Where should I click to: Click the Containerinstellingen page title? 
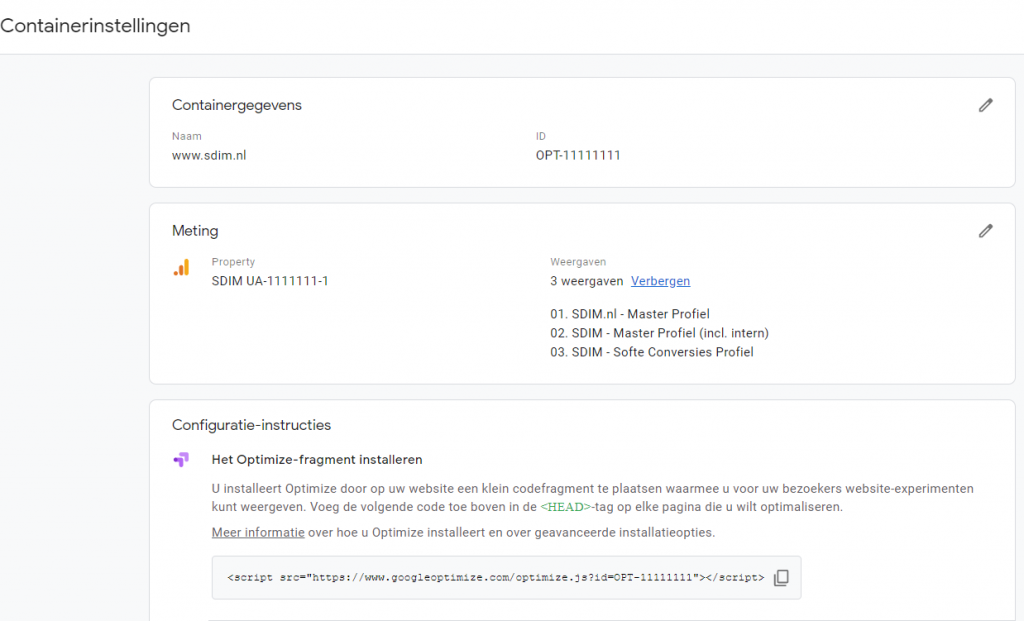(x=95, y=26)
